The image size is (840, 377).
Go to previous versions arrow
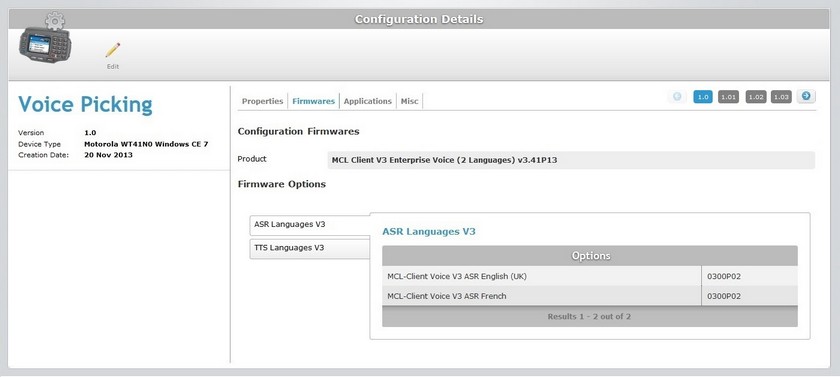[x=678, y=96]
